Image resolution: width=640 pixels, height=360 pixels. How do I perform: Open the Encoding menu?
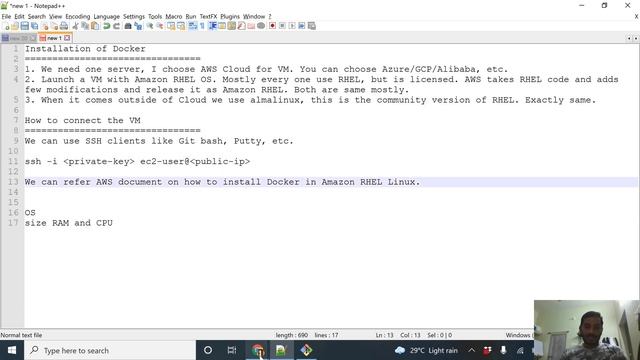[78, 16]
